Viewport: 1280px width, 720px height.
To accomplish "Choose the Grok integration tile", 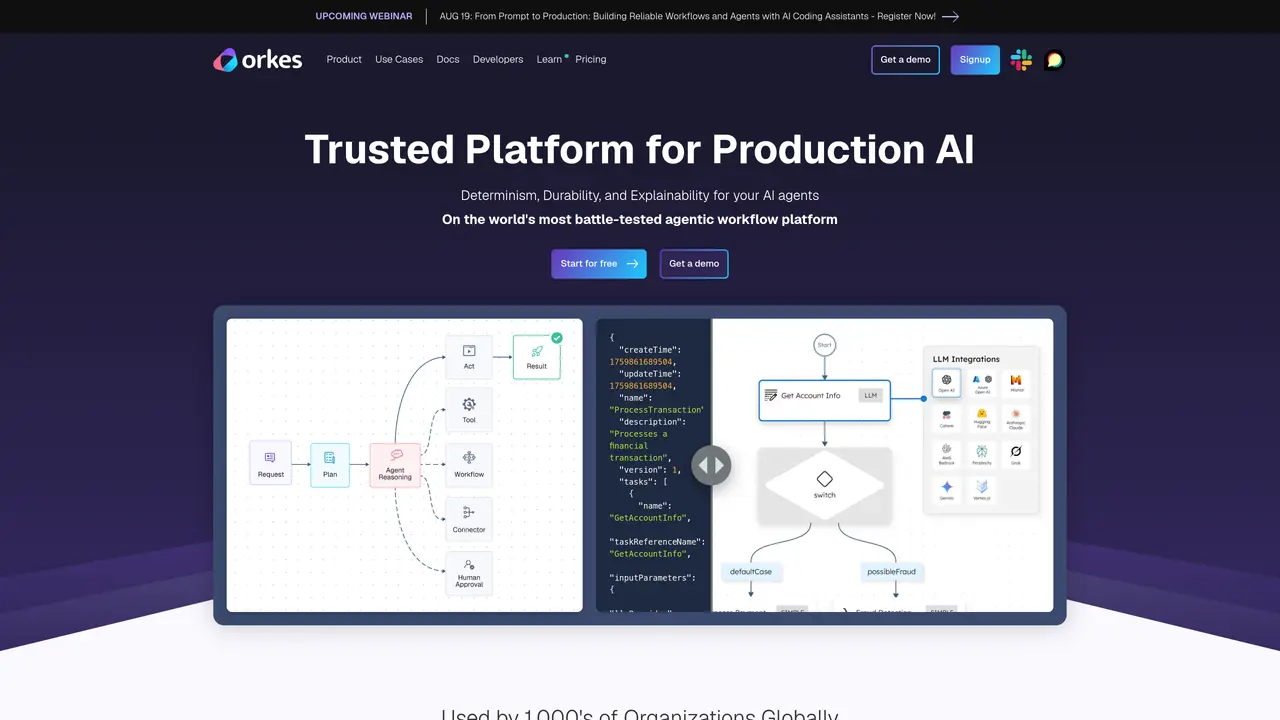I will 1016,455.
